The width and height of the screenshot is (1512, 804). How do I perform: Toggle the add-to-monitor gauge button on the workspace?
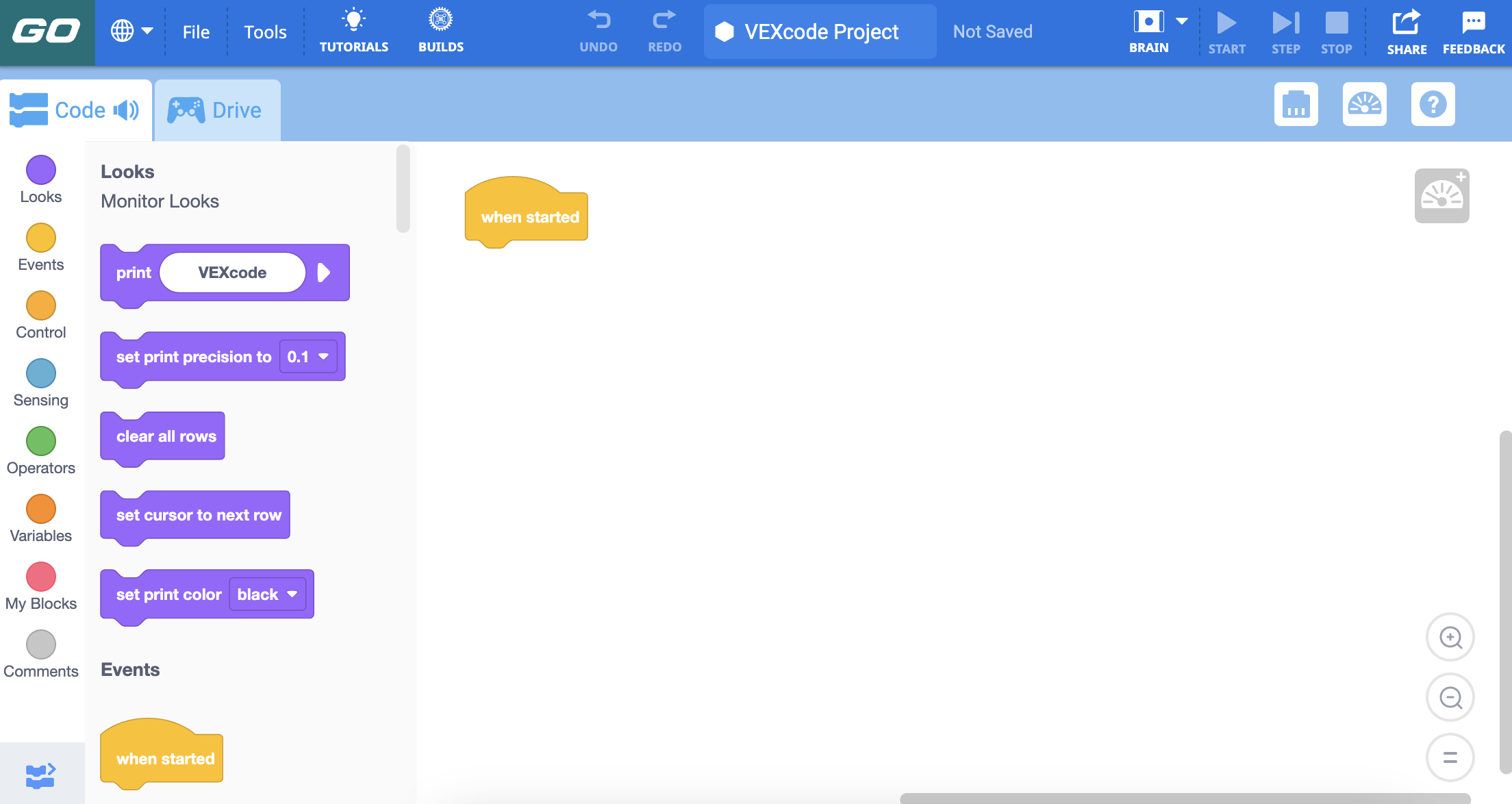tap(1441, 196)
